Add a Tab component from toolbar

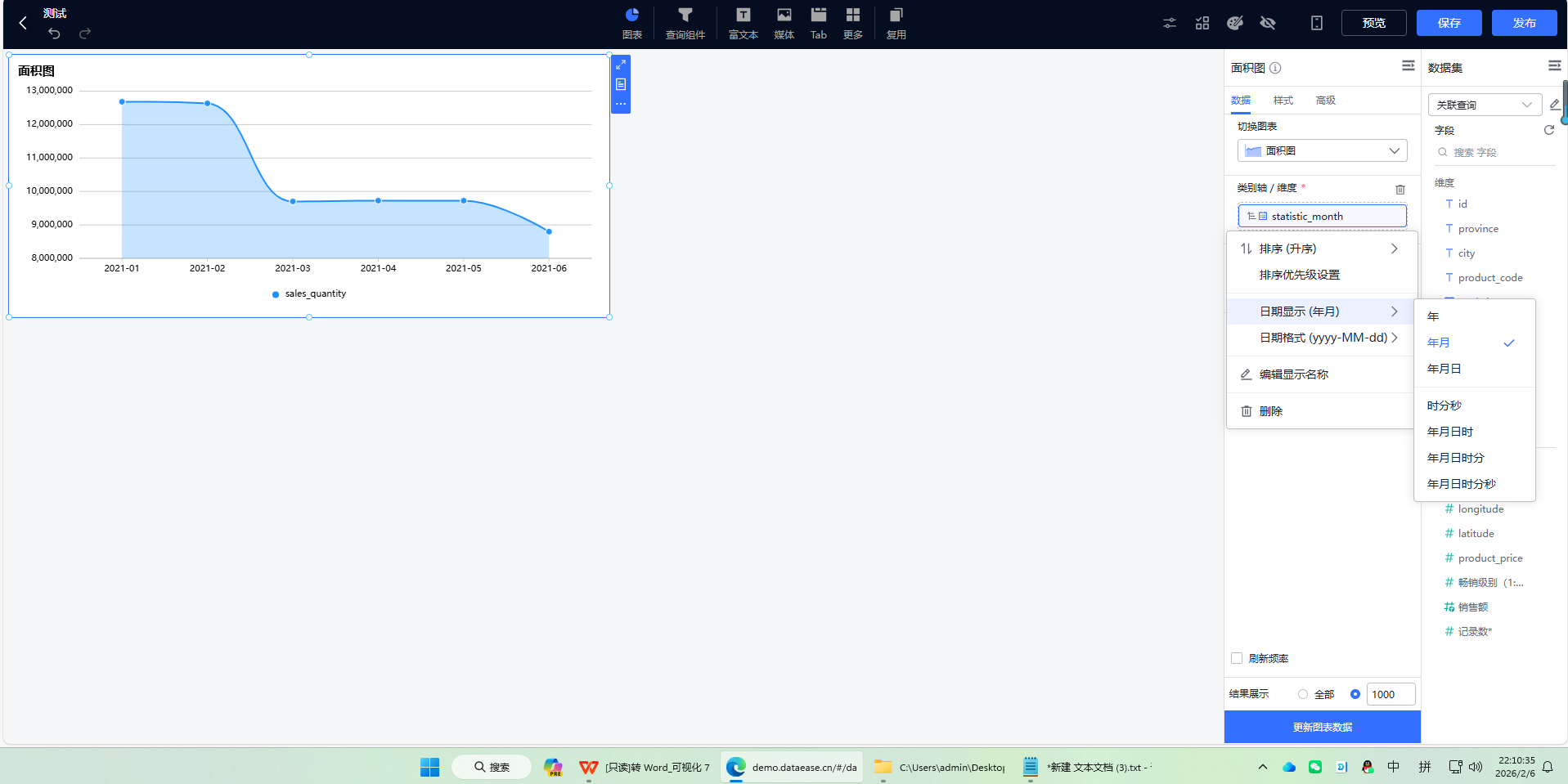[x=819, y=23]
